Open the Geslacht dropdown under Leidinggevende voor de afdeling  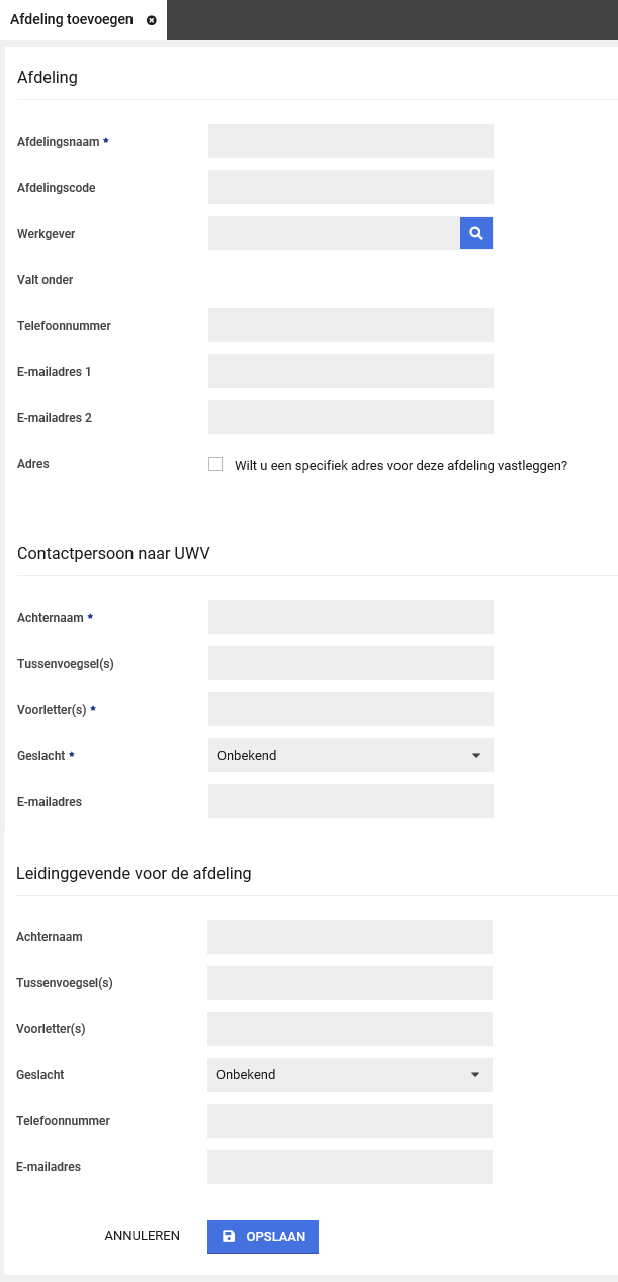point(350,1075)
